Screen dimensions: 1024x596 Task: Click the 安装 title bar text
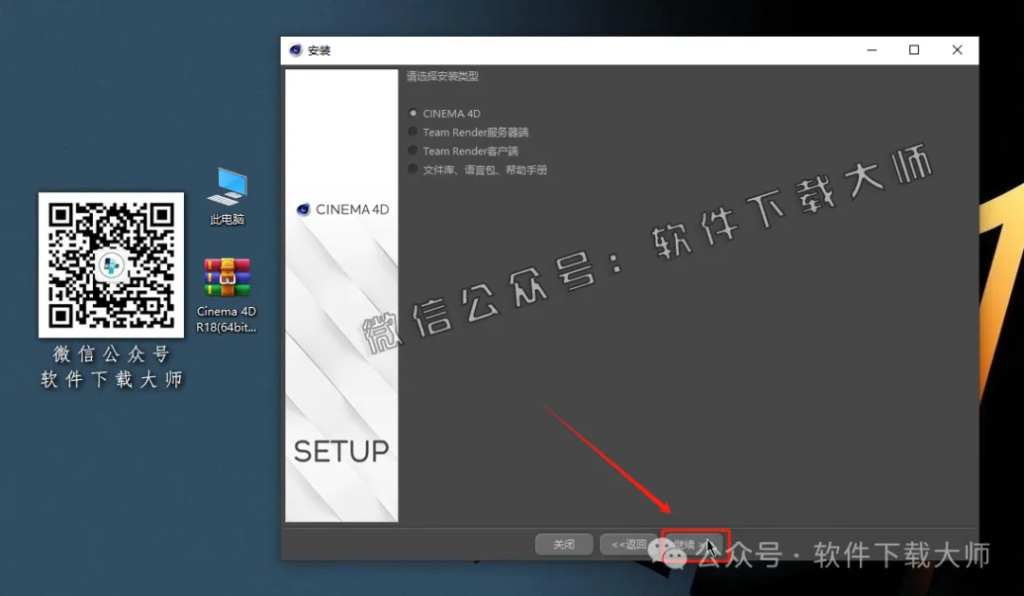(x=319, y=48)
